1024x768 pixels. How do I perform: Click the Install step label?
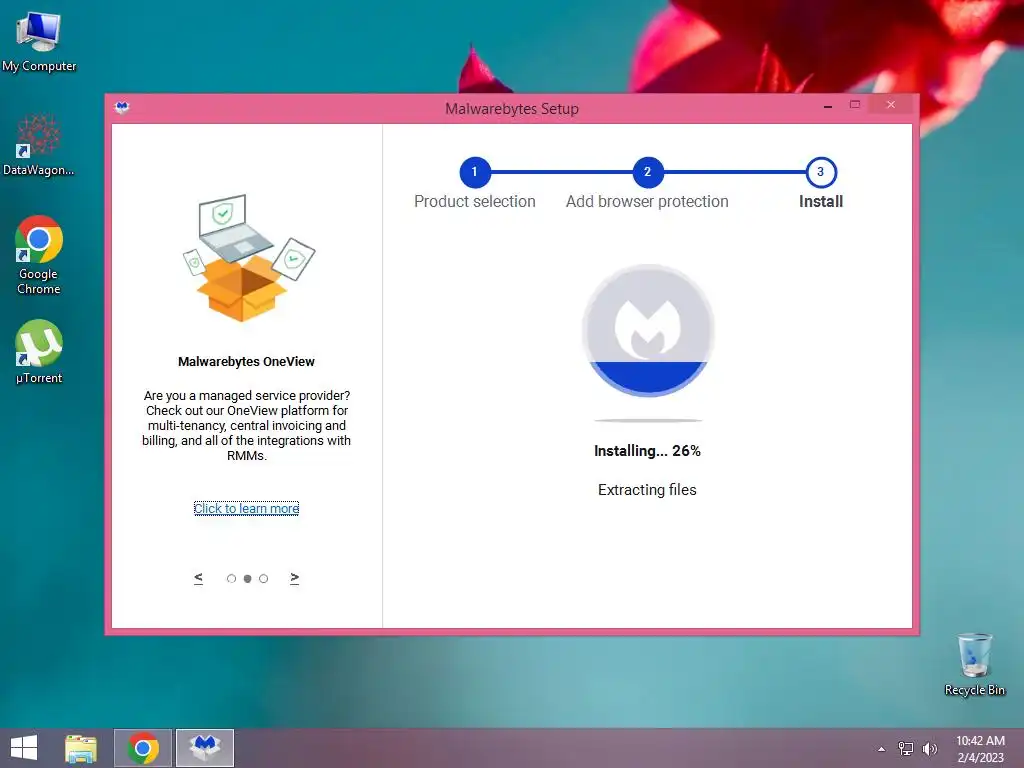pos(821,202)
